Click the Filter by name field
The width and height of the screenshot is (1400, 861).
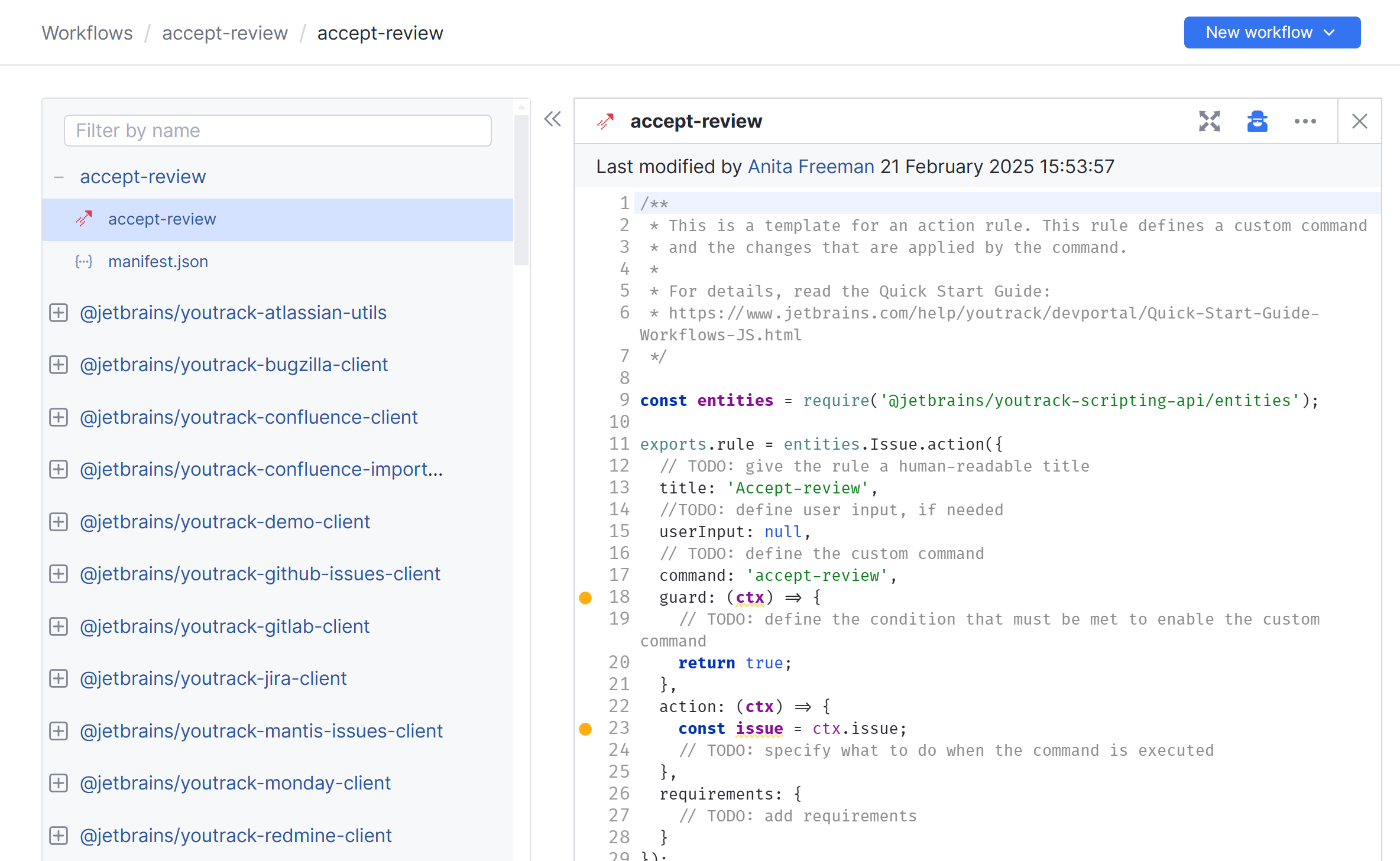tap(278, 131)
